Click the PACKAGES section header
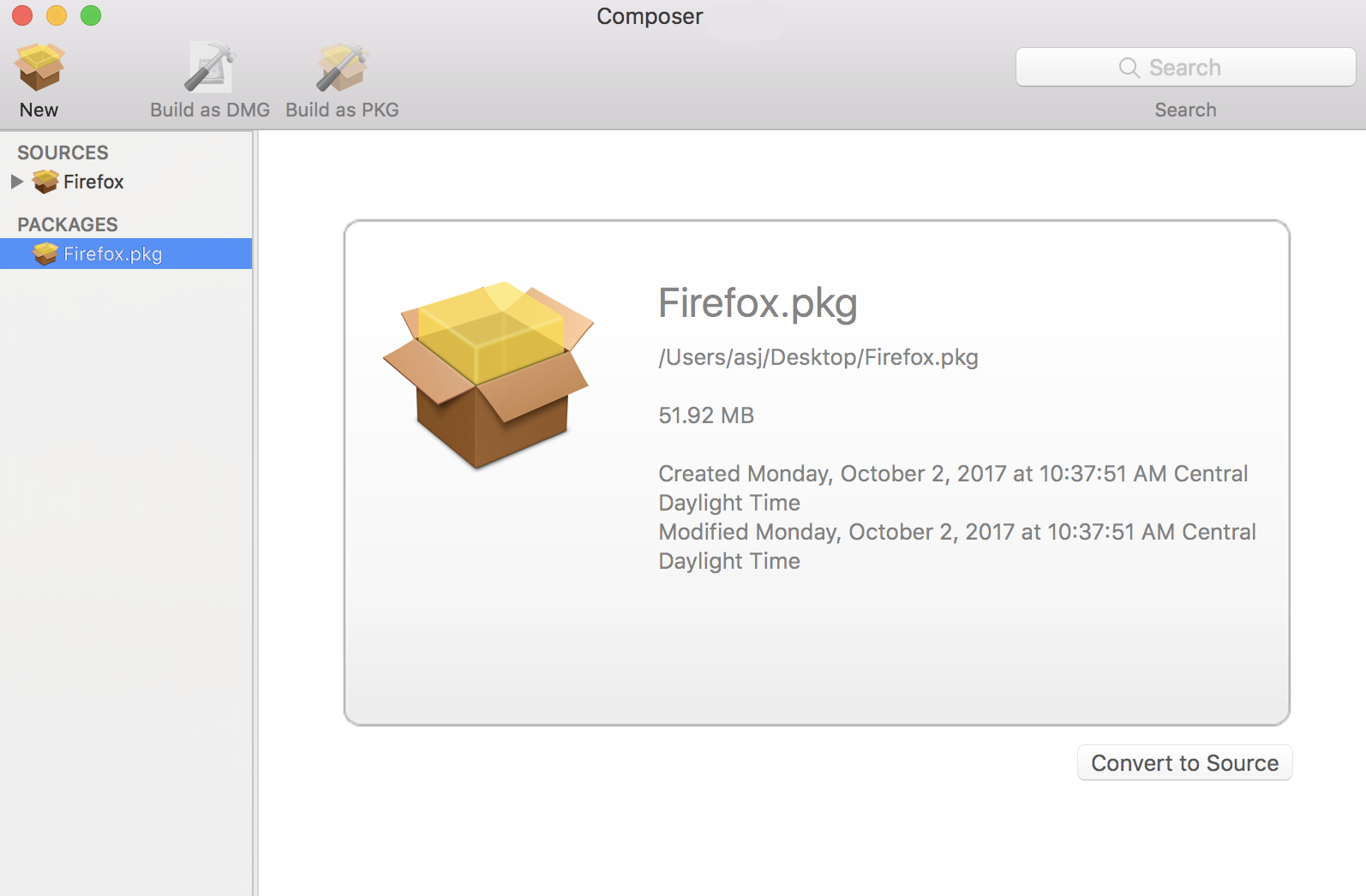Image resolution: width=1366 pixels, height=896 pixels. [68, 224]
